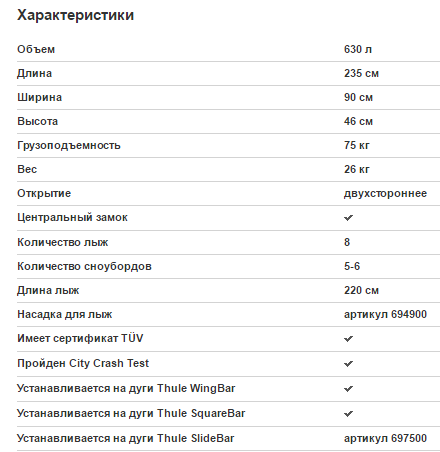Click the 235 см length value
The image size is (440, 452).
[361, 73]
